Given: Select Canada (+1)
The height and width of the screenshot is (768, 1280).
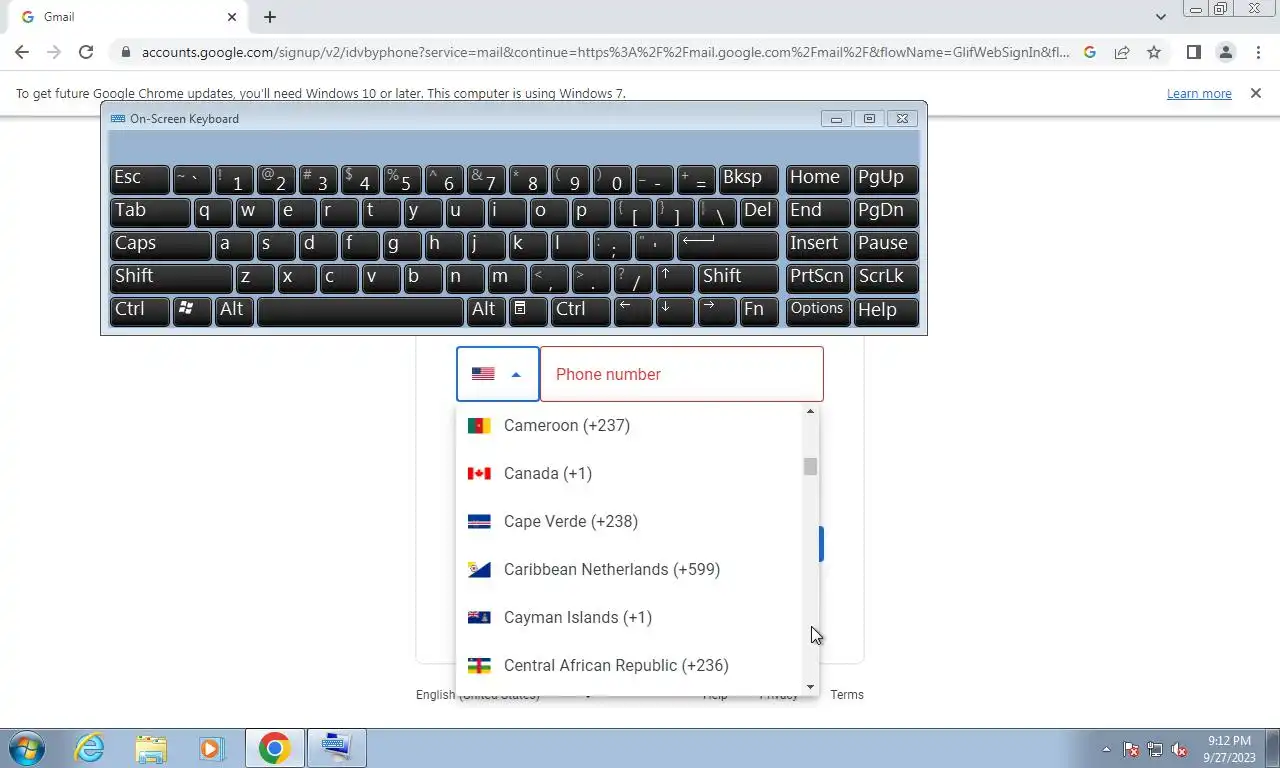Looking at the screenshot, I should click(630, 473).
